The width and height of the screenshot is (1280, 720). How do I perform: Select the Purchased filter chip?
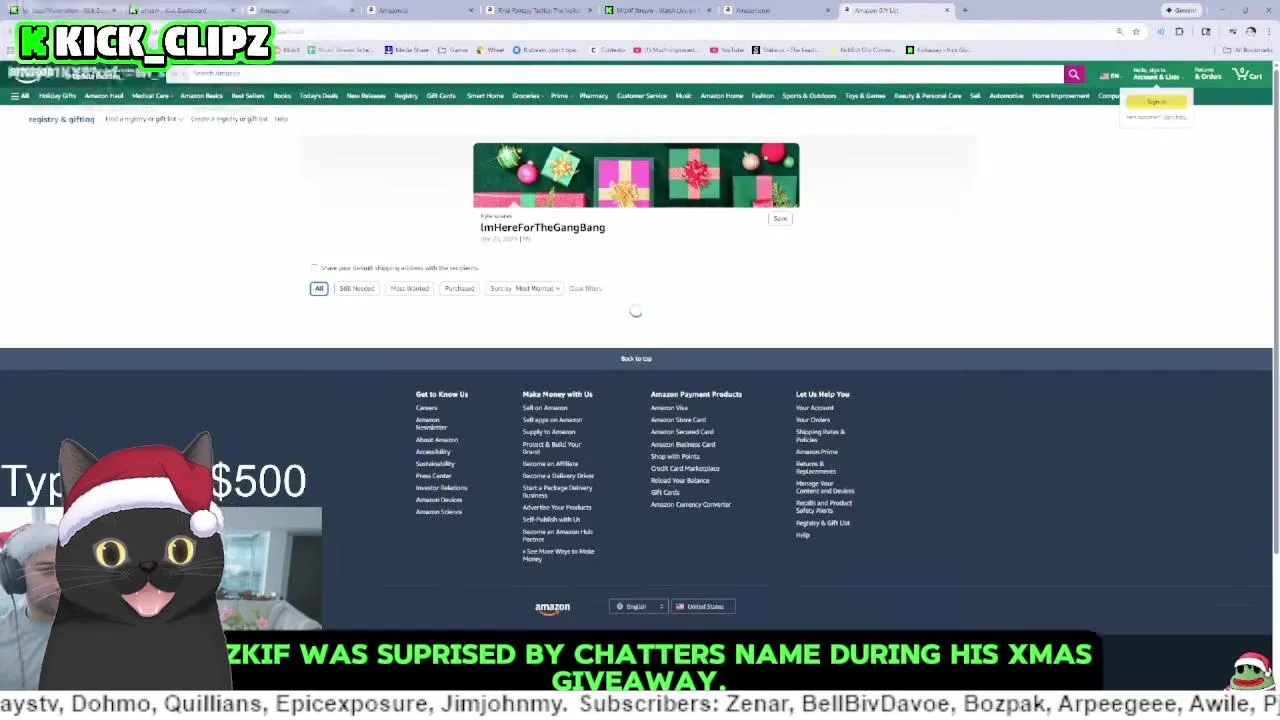click(459, 288)
